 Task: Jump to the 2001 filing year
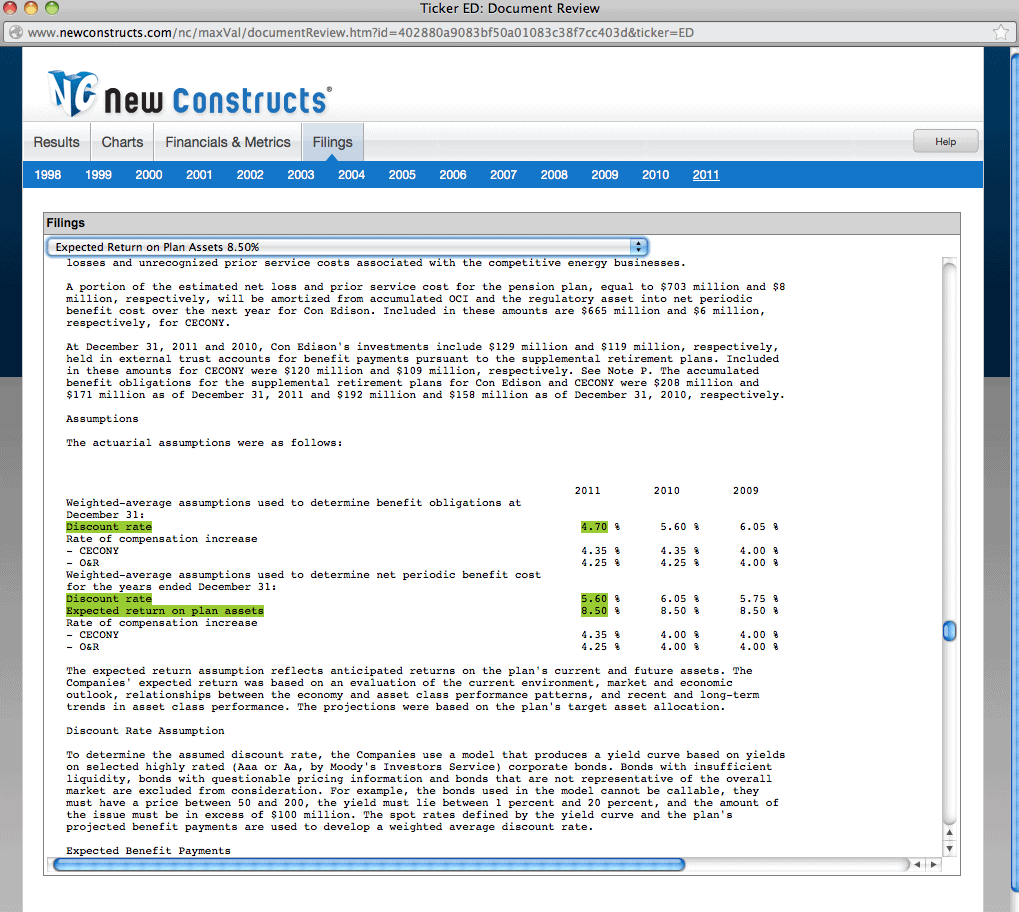coord(199,175)
